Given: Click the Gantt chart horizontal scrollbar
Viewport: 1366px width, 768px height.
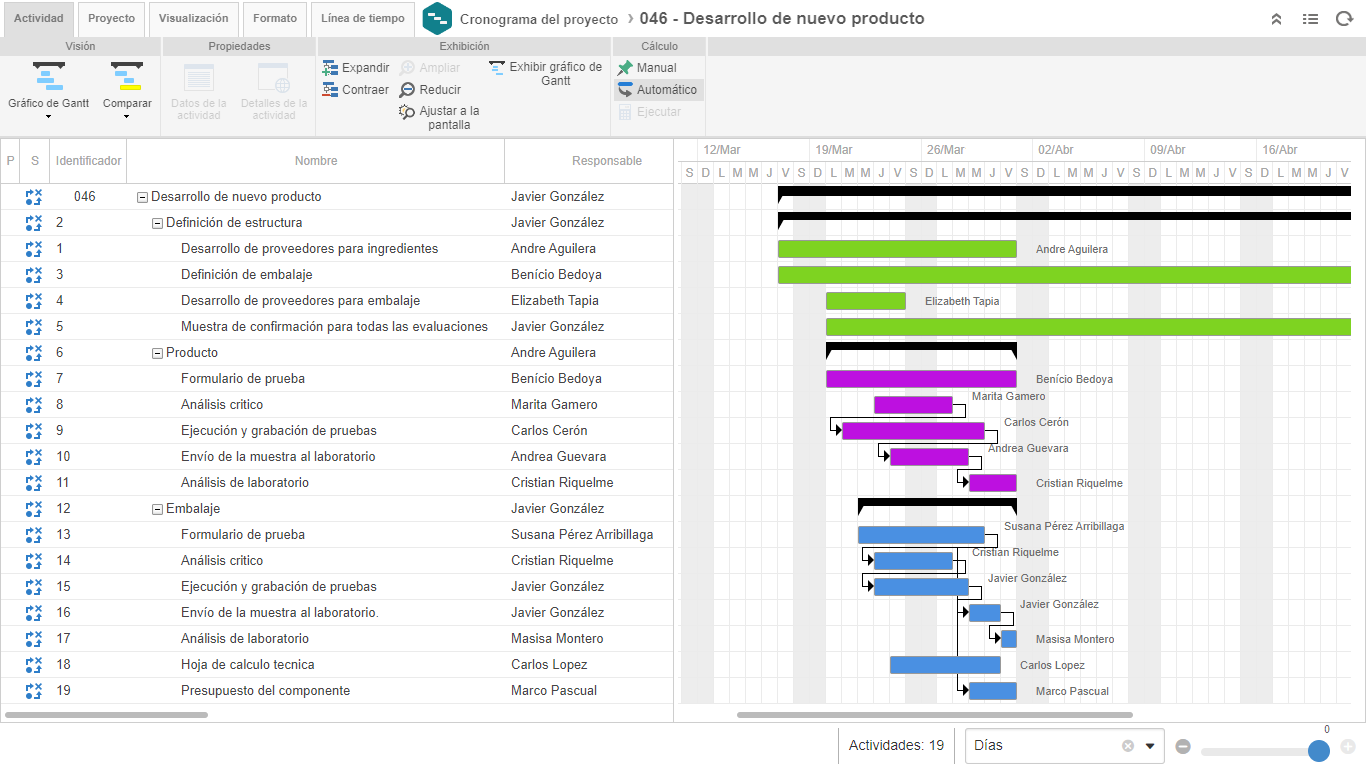Looking at the screenshot, I should pyautogui.click(x=935, y=715).
